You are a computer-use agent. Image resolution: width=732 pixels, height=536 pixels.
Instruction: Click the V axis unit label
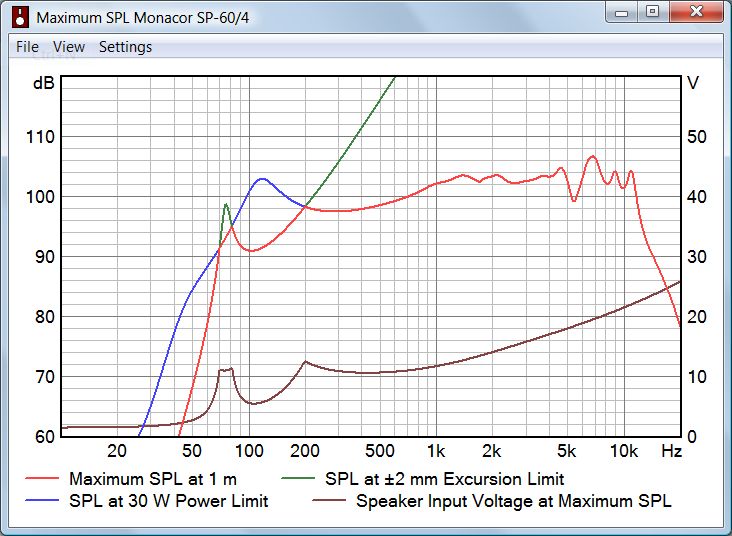click(x=693, y=84)
